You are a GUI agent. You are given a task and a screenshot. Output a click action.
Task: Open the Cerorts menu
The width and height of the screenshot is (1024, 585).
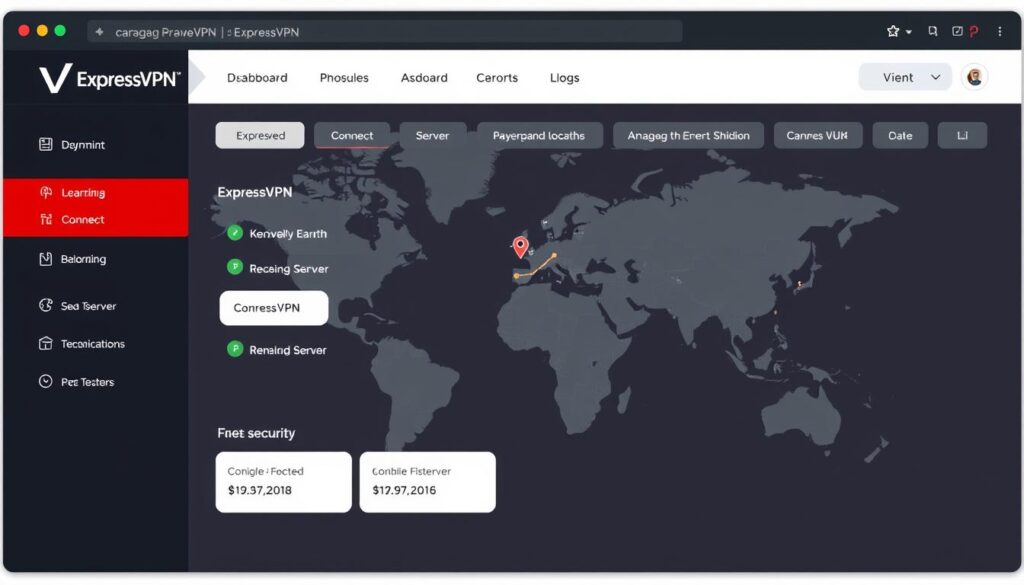click(x=497, y=78)
